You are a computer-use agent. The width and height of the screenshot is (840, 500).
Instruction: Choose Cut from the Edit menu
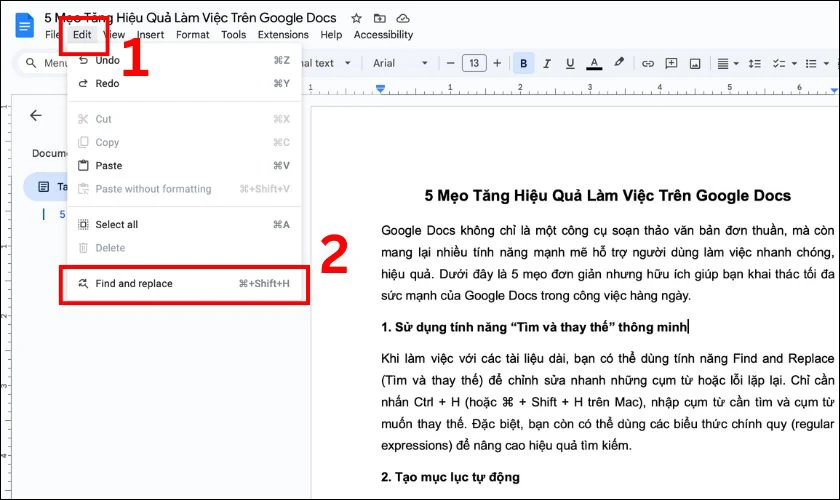184,119
